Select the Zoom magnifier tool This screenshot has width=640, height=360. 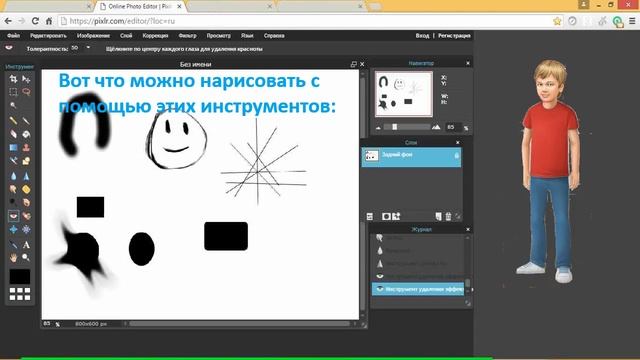pyautogui.click(x=26, y=258)
